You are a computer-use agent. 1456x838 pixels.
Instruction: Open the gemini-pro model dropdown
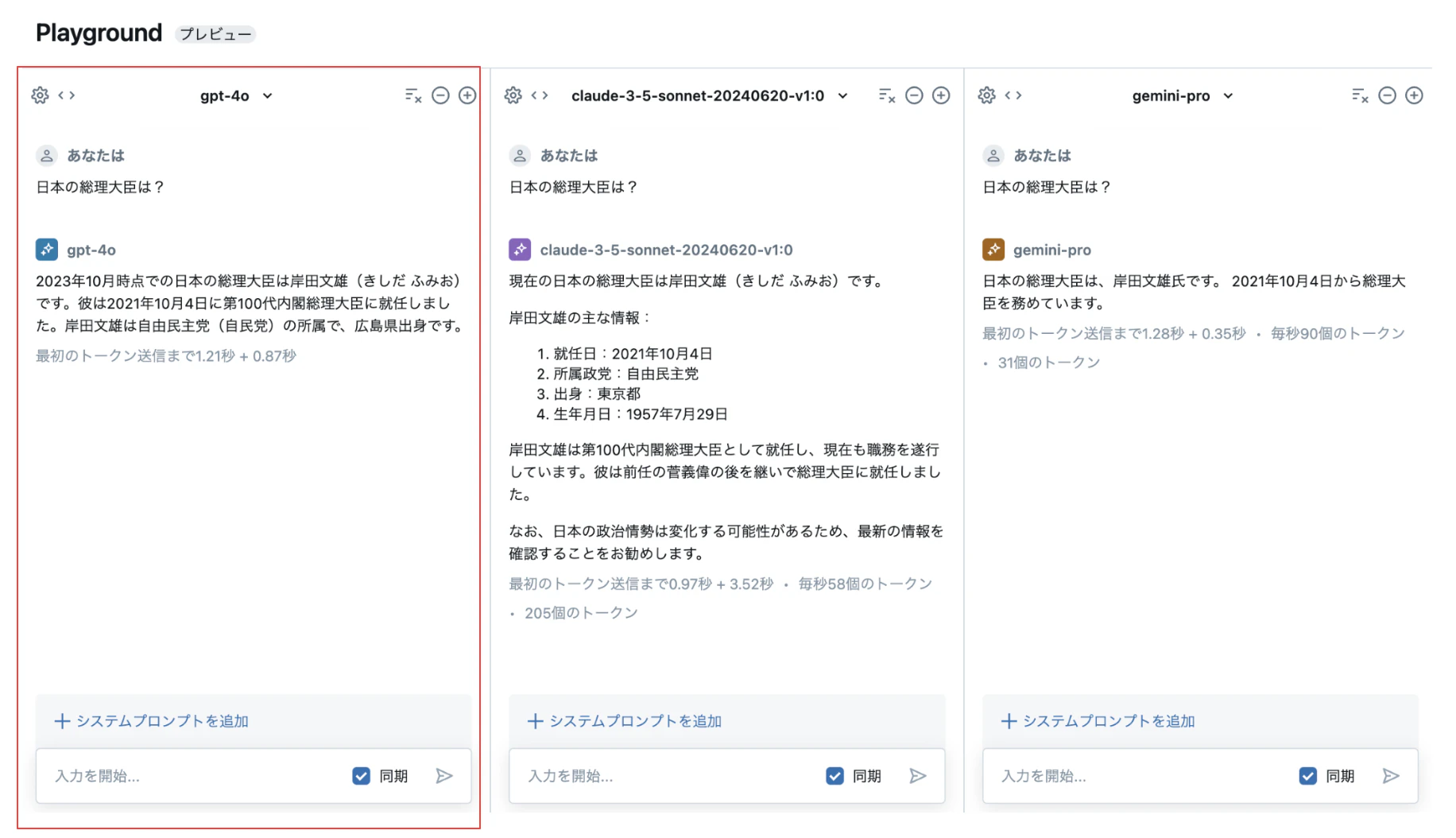[1183, 96]
